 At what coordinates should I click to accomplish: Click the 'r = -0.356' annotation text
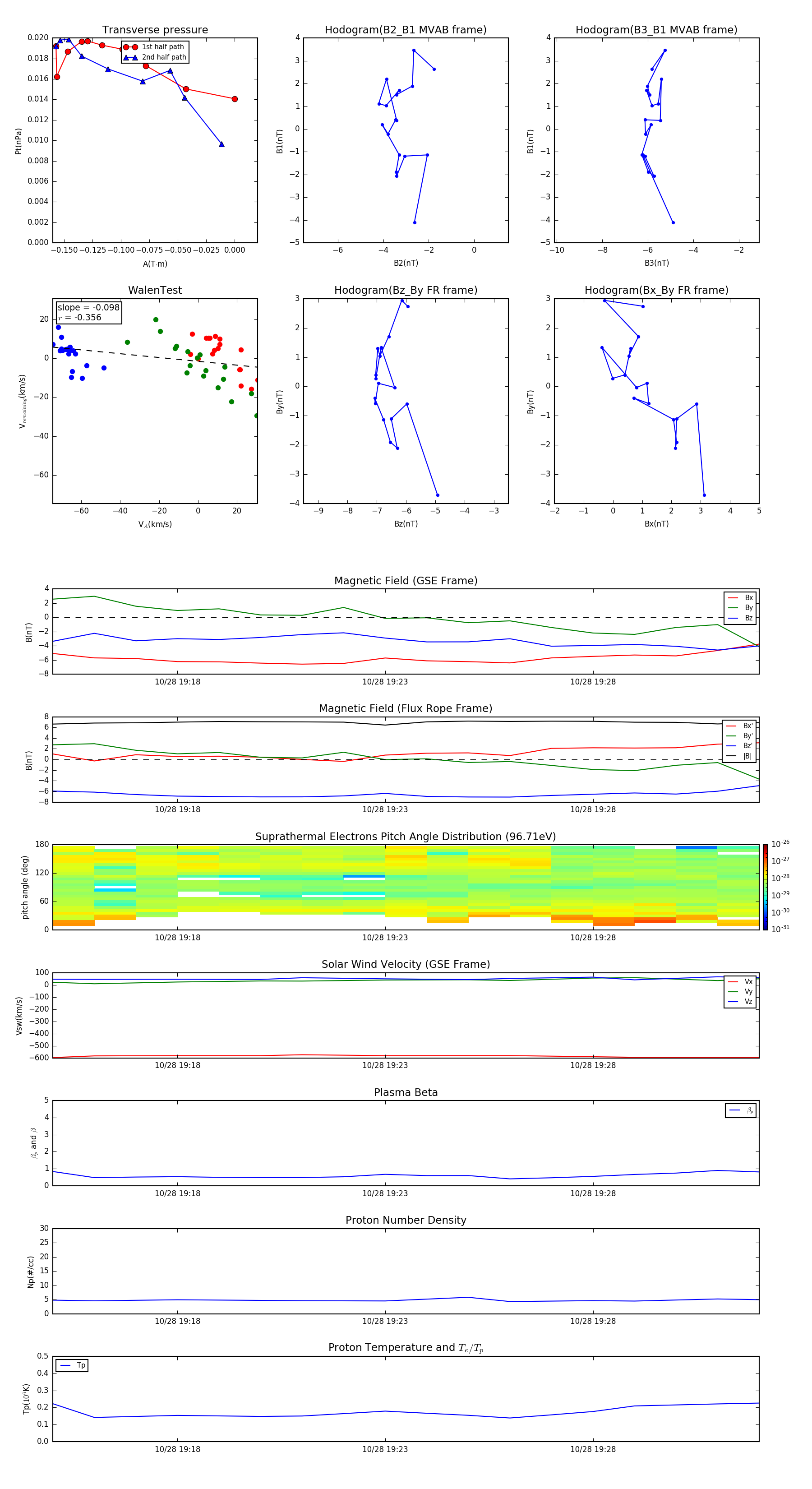point(80,317)
